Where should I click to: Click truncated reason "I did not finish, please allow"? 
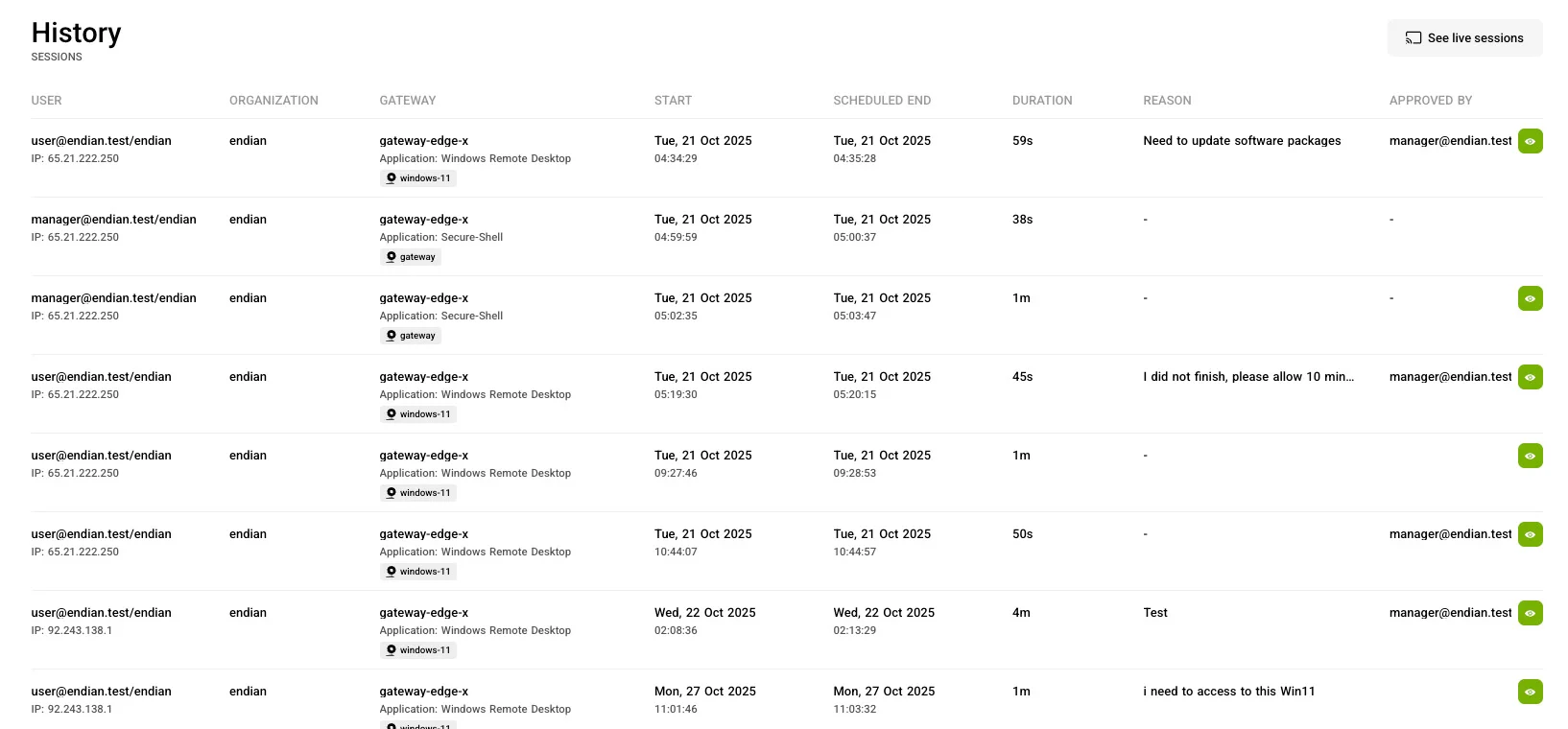click(1248, 377)
